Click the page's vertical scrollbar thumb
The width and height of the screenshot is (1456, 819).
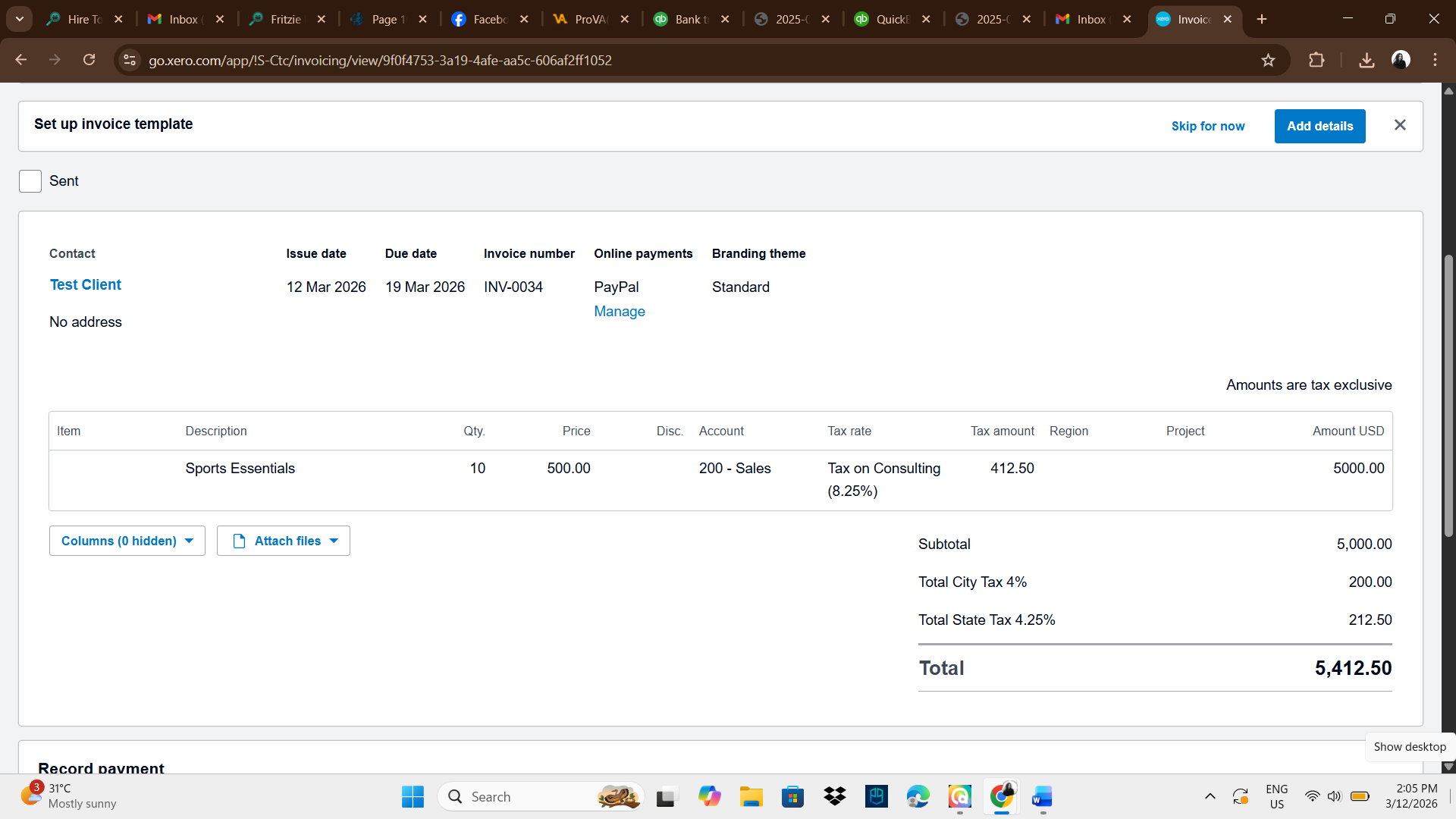click(1448, 394)
